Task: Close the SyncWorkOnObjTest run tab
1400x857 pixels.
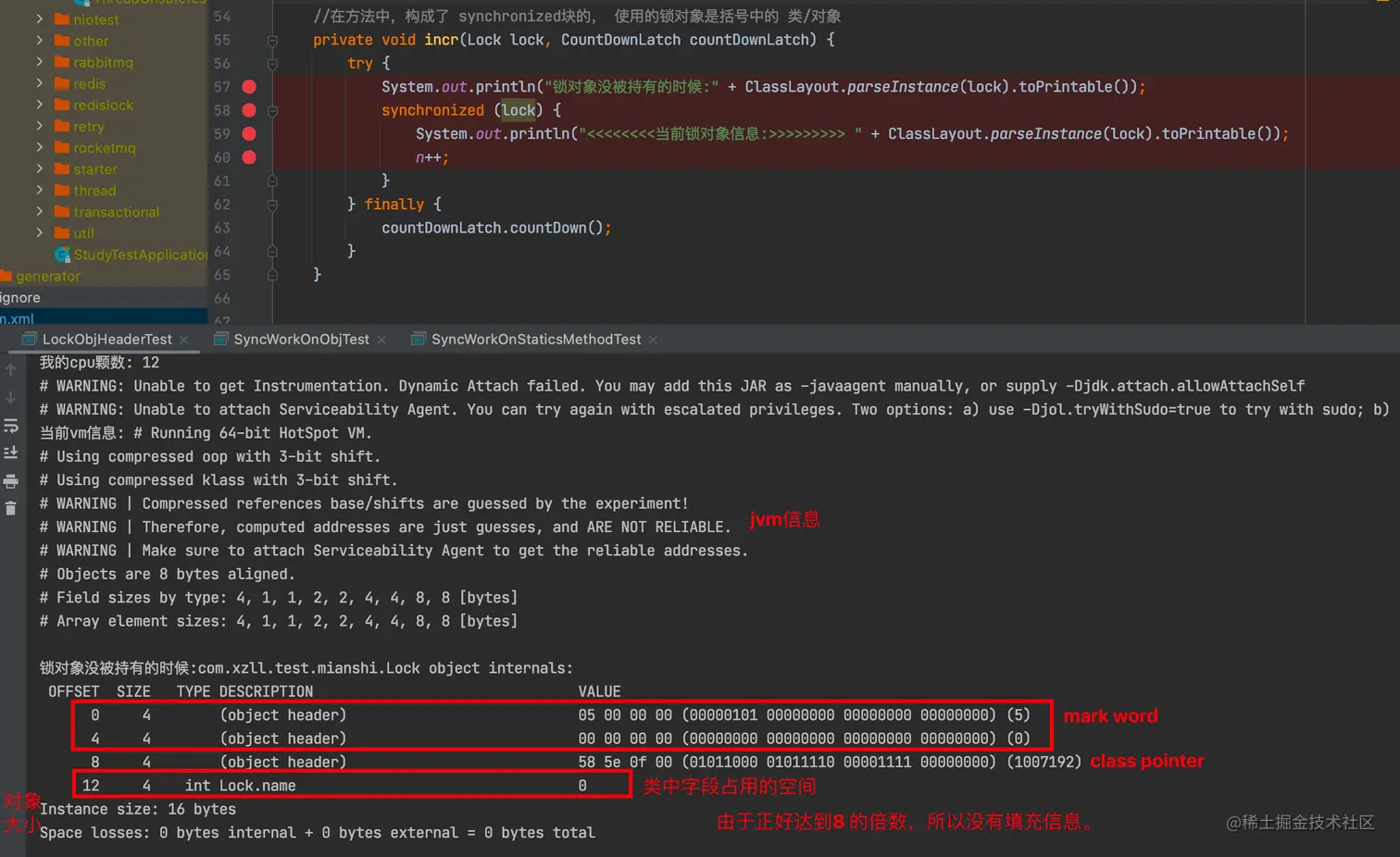Action: [381, 341]
